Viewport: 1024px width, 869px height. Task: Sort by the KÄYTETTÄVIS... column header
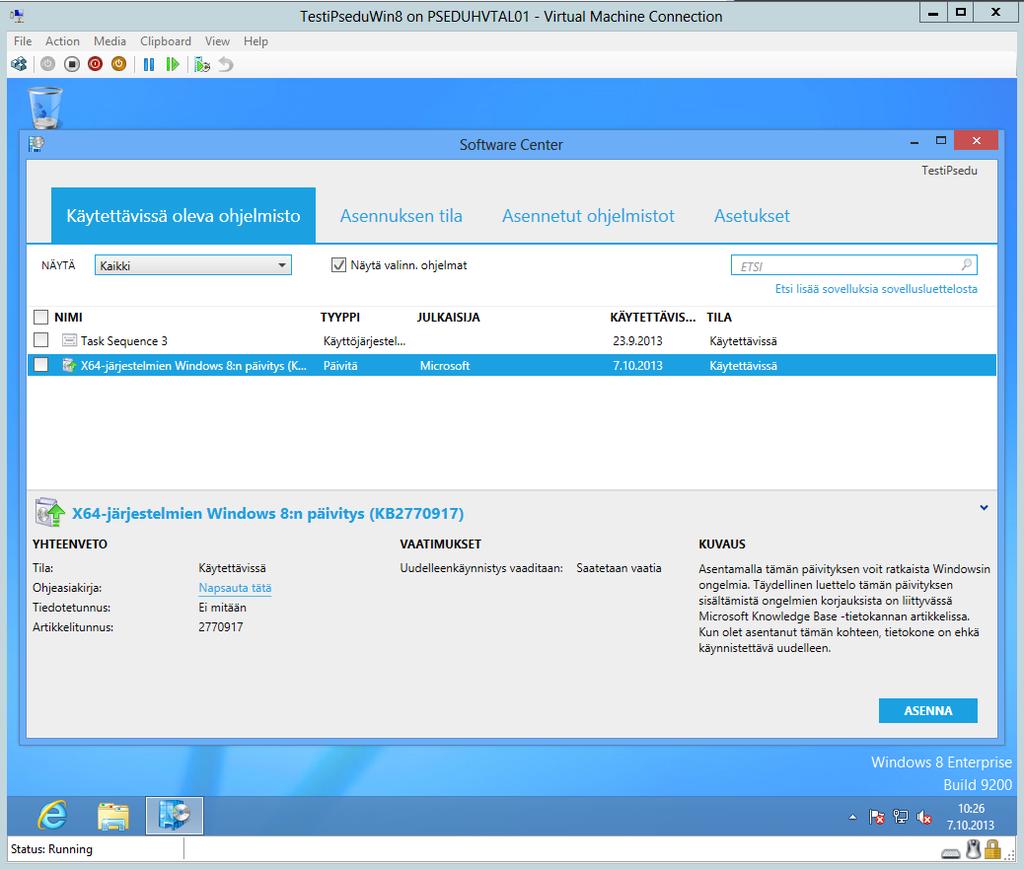point(653,317)
